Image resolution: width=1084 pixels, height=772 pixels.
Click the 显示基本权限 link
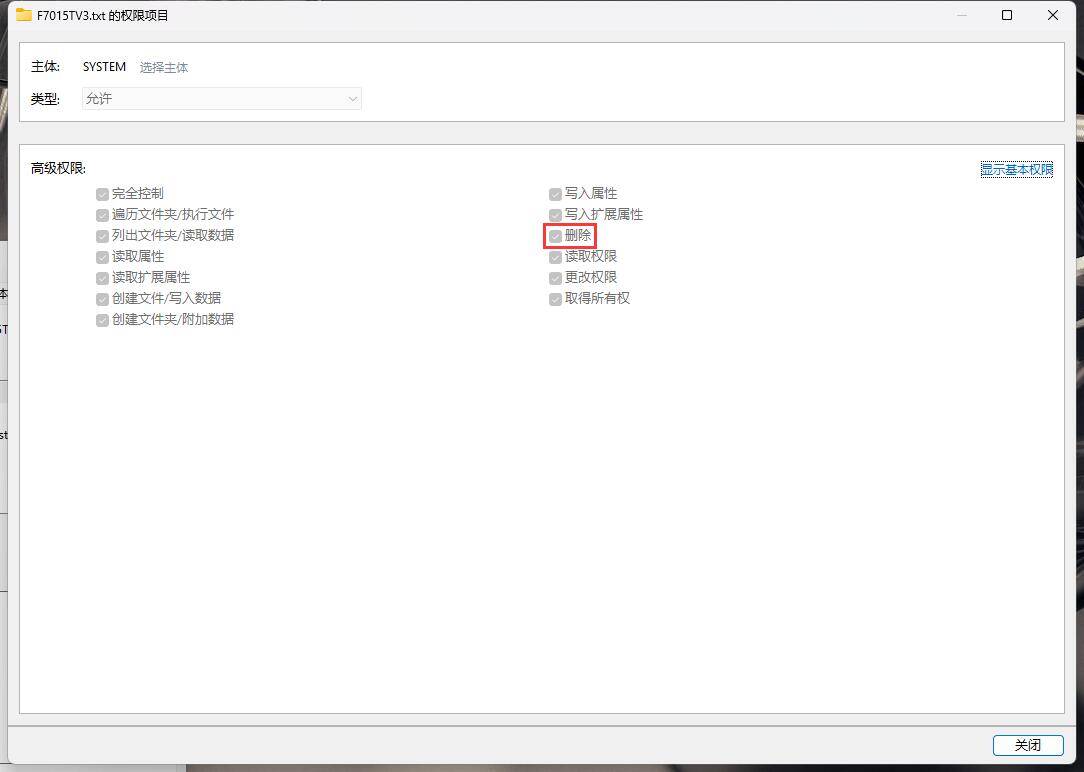(x=1017, y=169)
